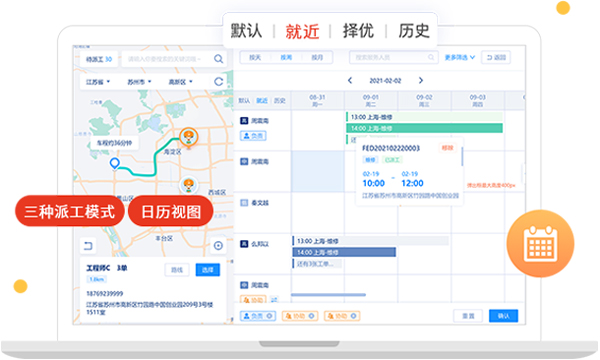This screenshot has height=360, width=600.
Task: Open the 苏州市 city dropdown
Action: (x=139, y=82)
